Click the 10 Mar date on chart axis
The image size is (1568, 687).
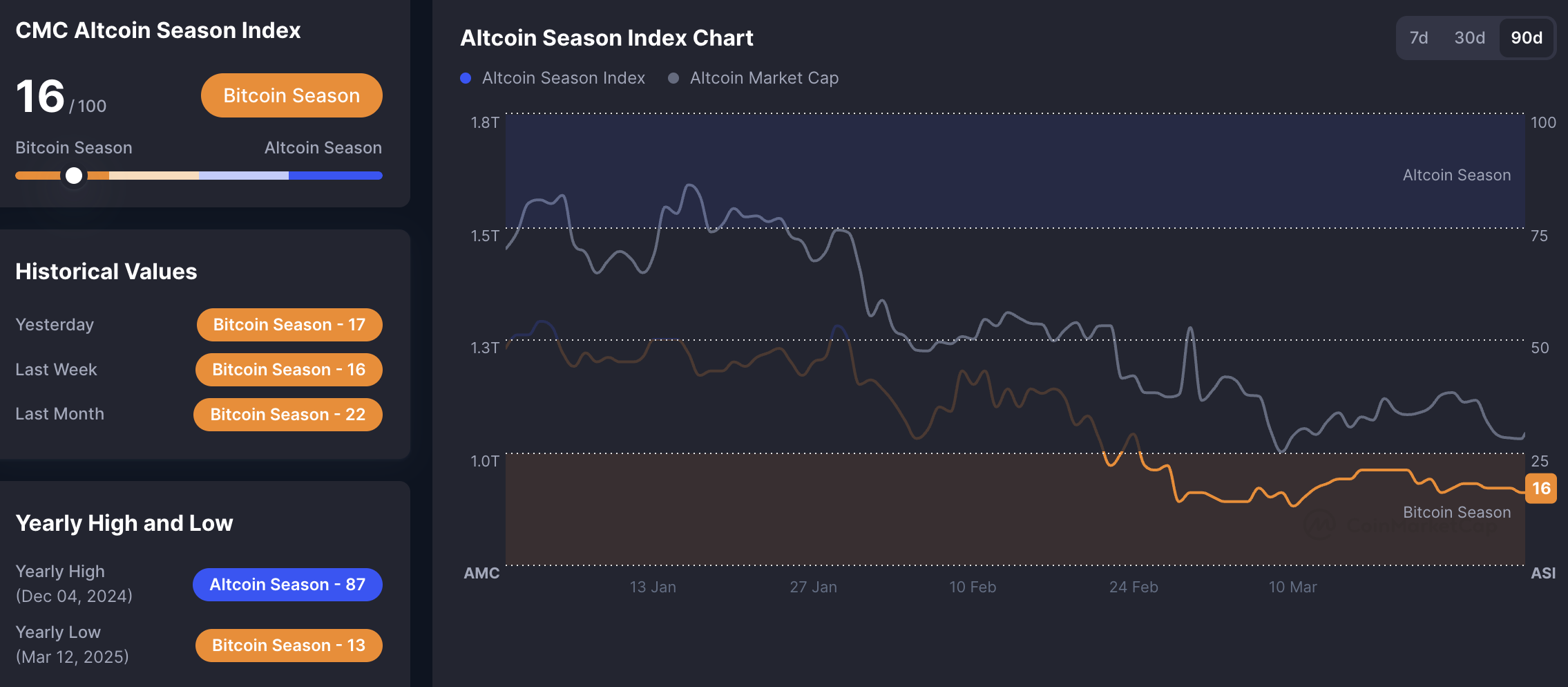(1292, 587)
